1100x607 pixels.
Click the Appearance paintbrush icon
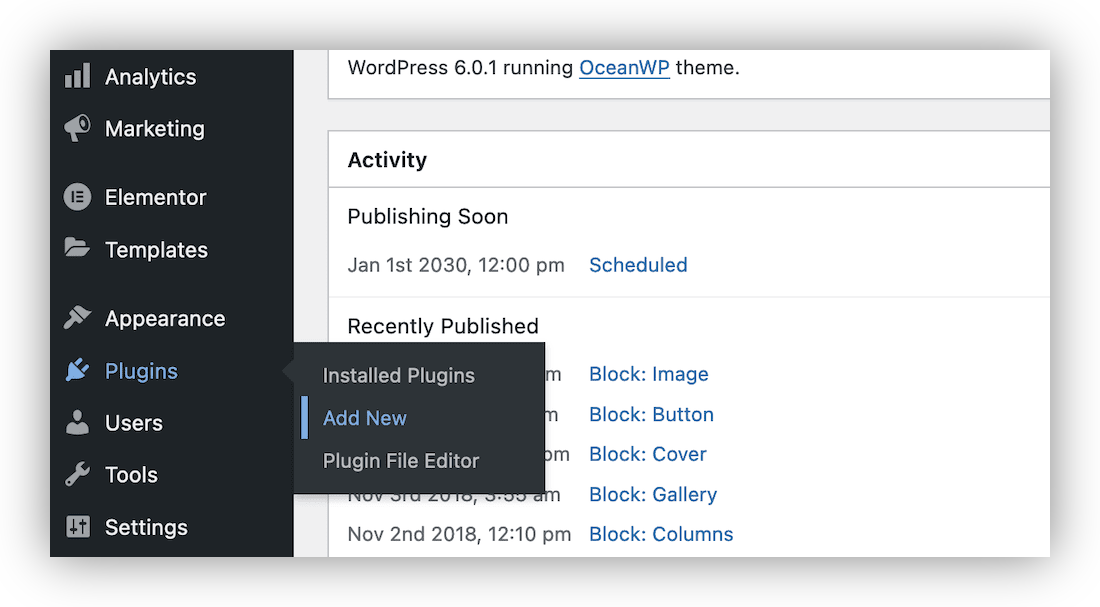(77, 318)
